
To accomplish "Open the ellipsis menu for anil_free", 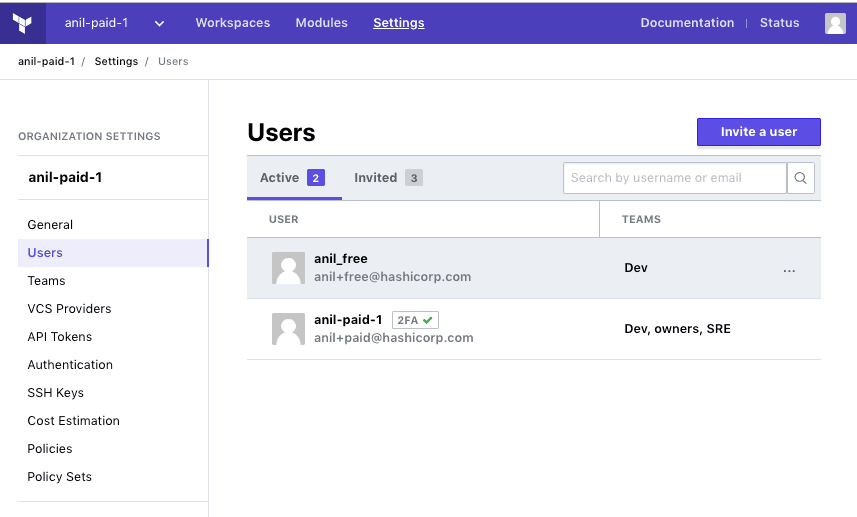I will (789, 269).
